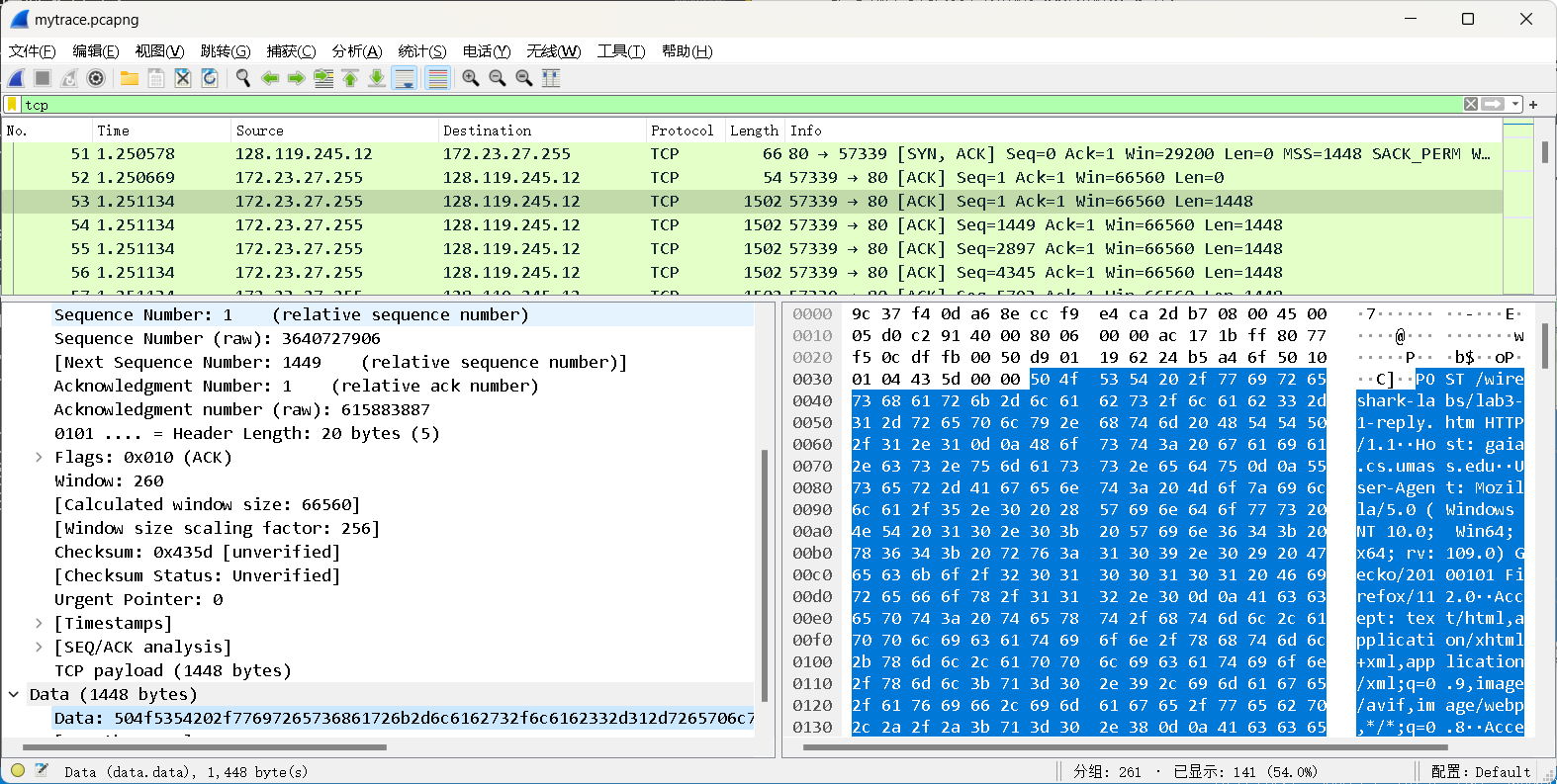Select TCP payload (1448 bytes) line
1557x784 pixels.
173,670
